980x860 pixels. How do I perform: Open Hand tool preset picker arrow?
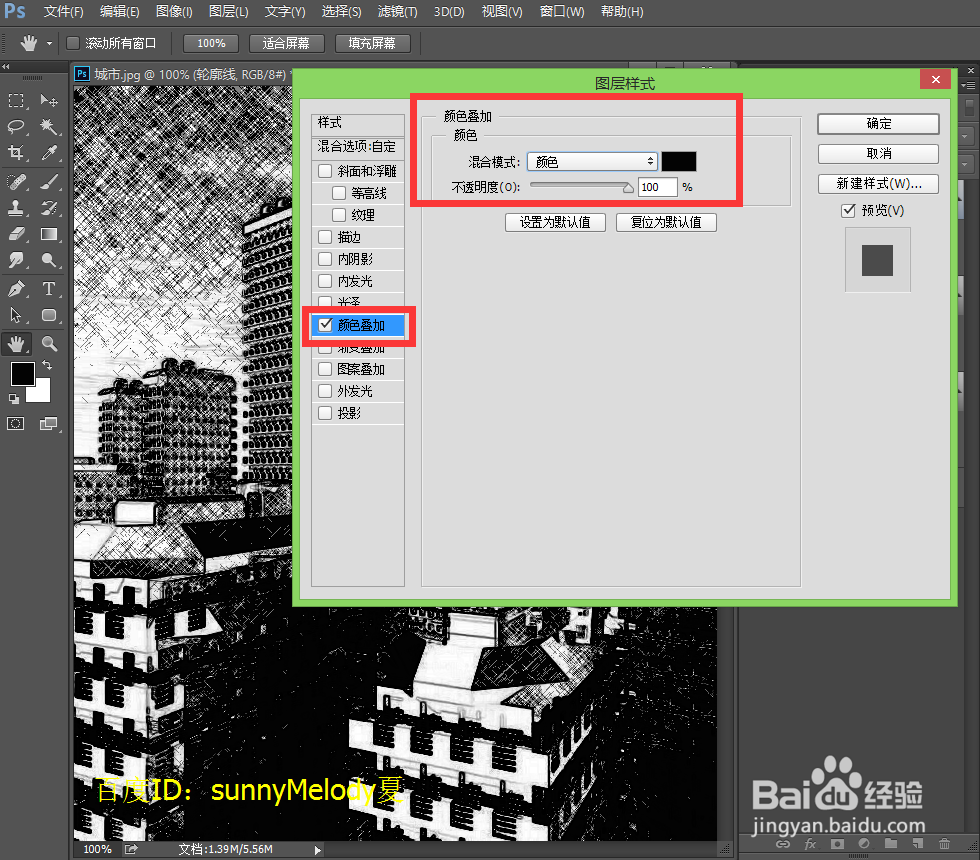click(49, 44)
